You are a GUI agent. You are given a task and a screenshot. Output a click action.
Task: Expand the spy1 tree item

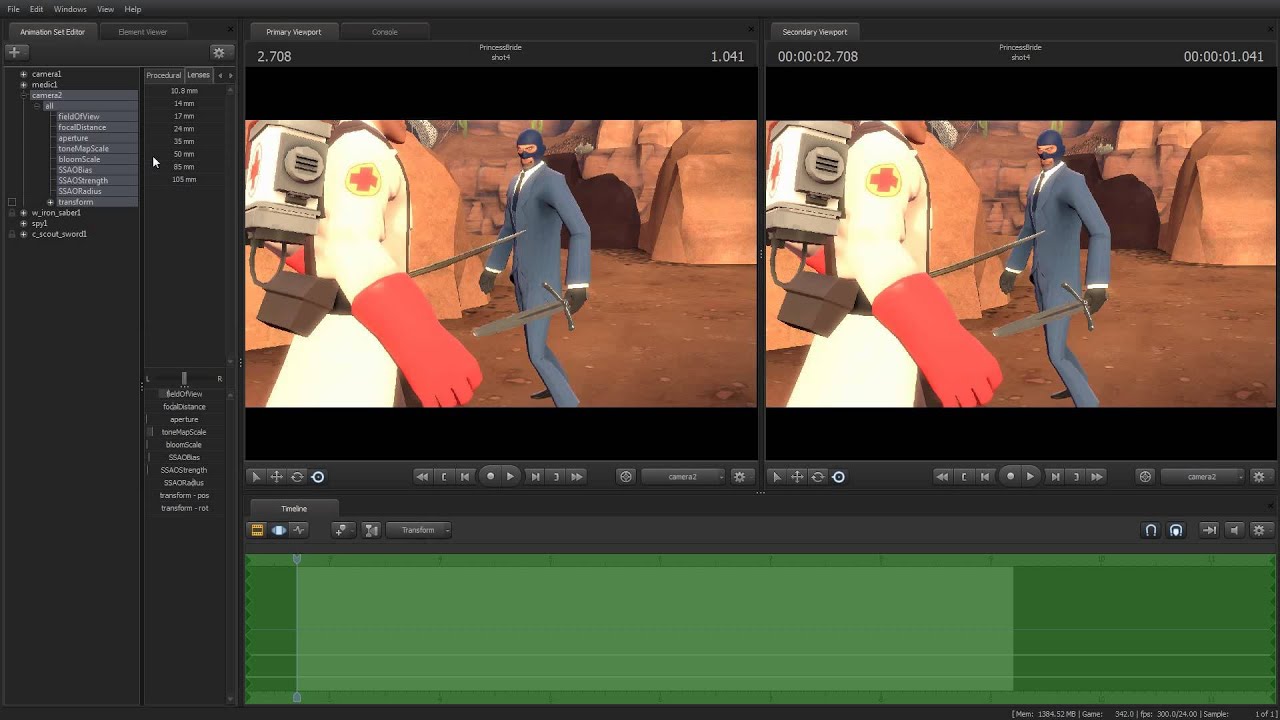tap(23, 224)
